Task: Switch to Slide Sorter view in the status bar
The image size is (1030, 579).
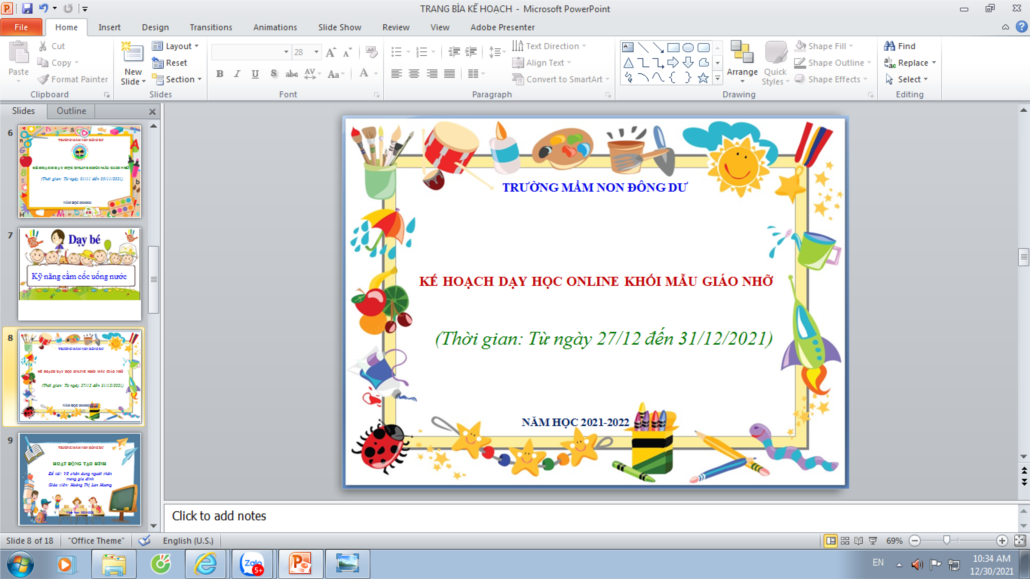Action: click(846, 541)
